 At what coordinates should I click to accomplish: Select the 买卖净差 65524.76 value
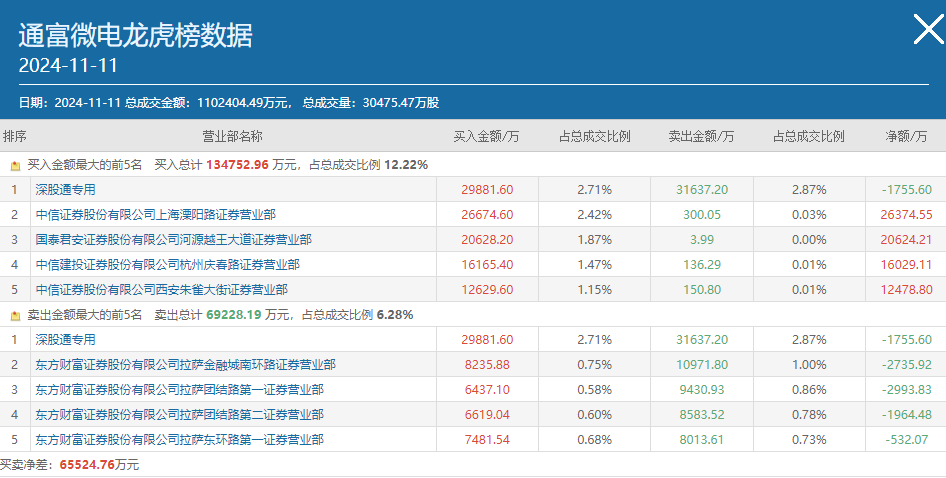(x=87, y=465)
